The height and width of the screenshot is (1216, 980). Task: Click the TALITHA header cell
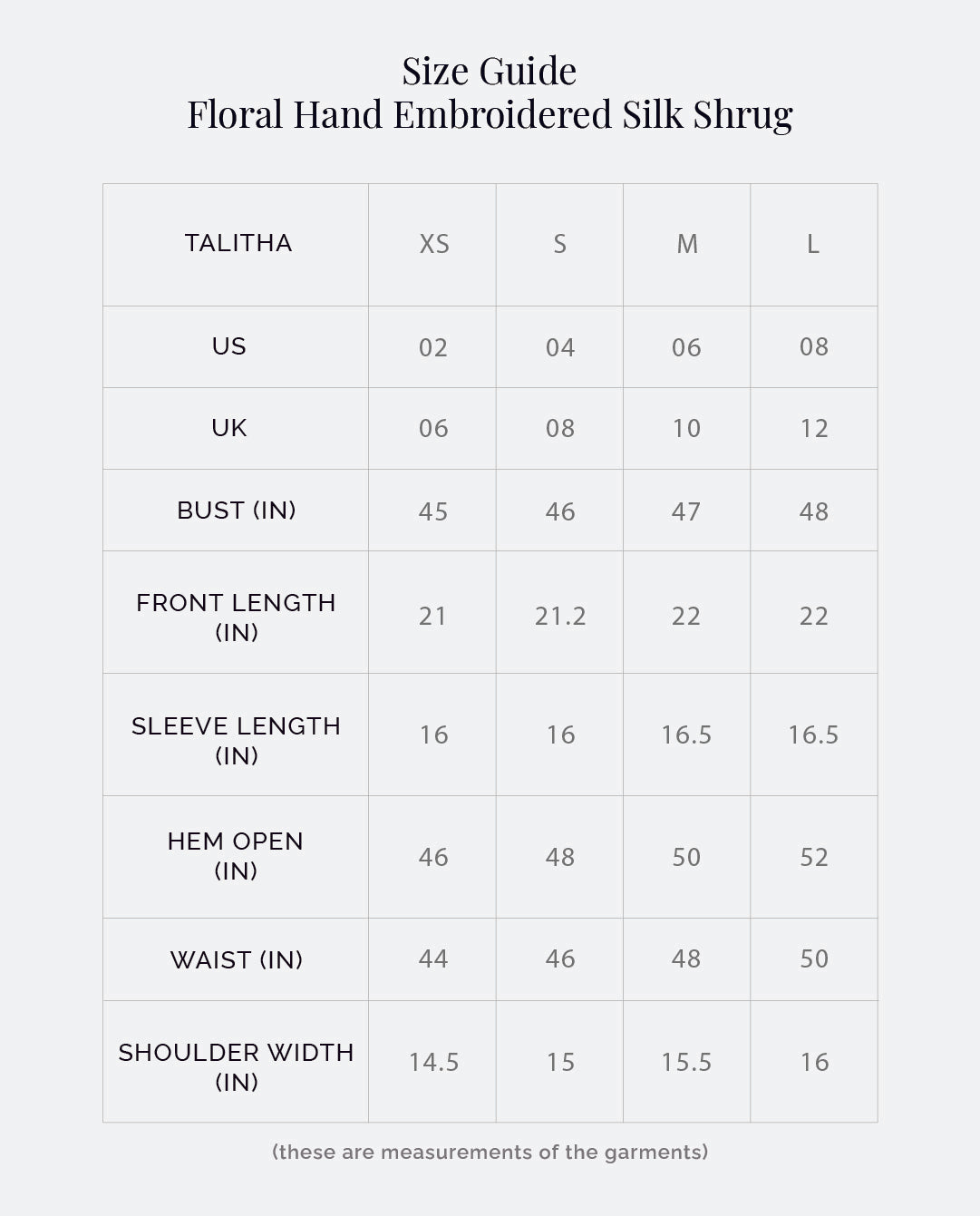click(238, 243)
